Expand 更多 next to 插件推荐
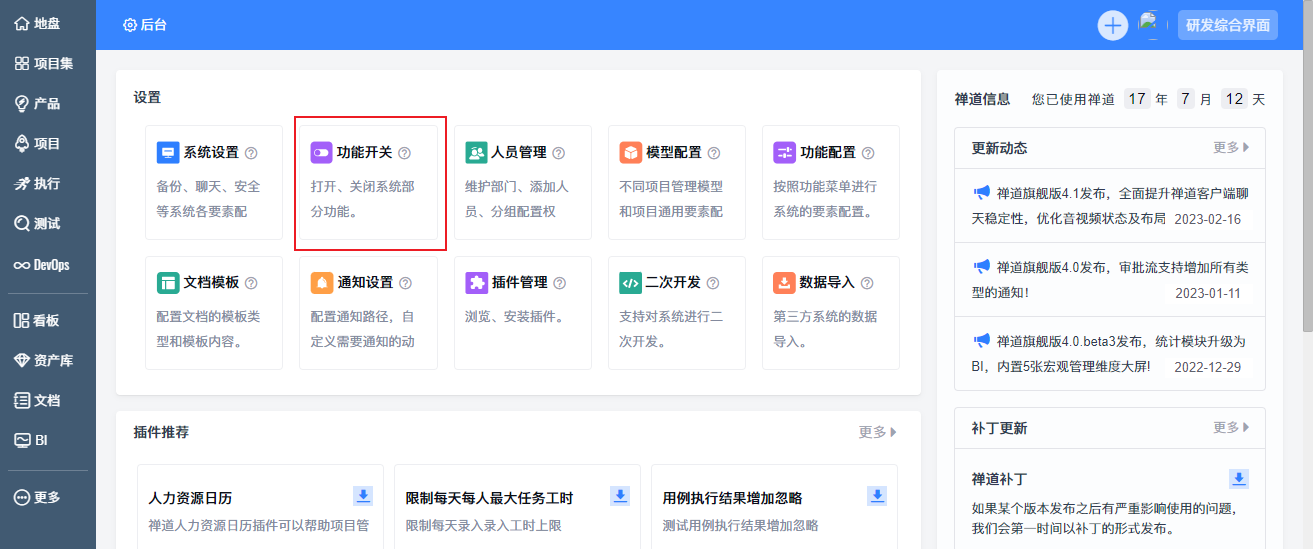The height and width of the screenshot is (549, 1313). click(x=877, y=432)
